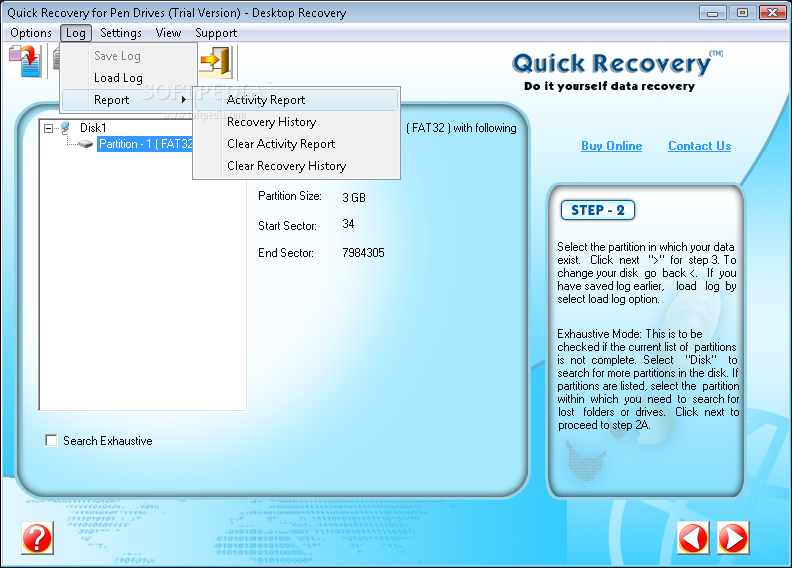Close the window with red X

[772, 13]
